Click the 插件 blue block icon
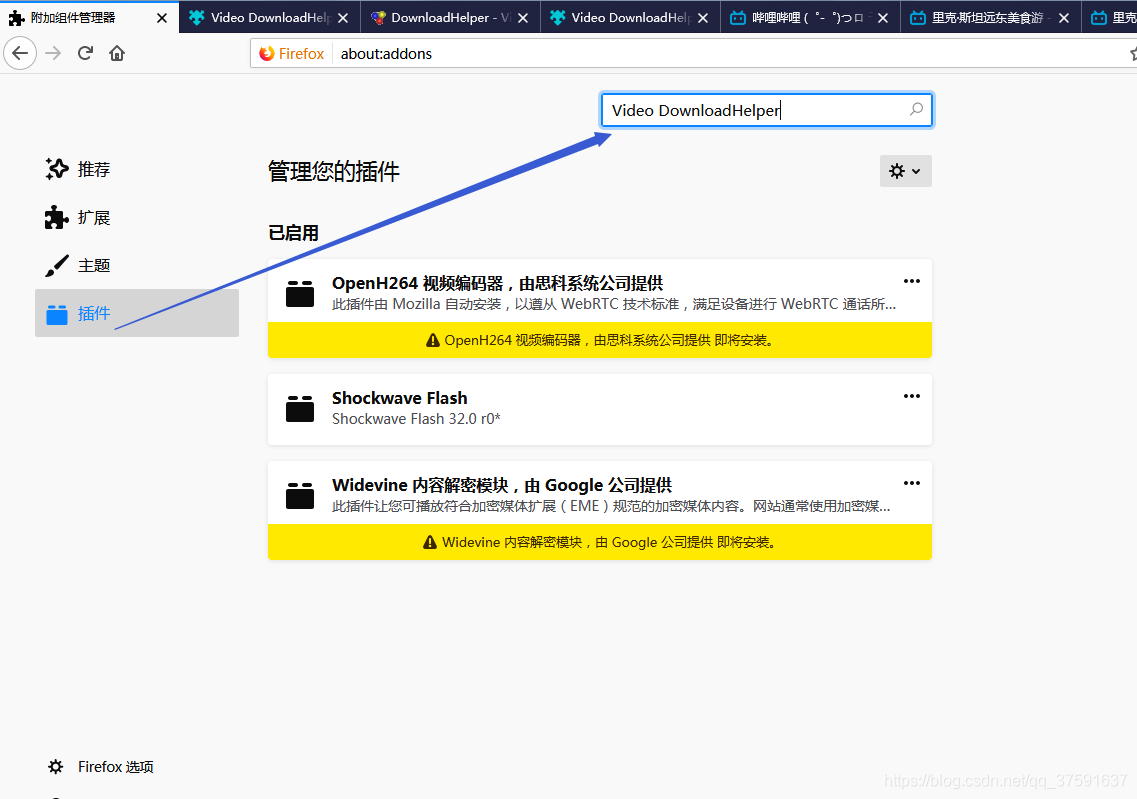This screenshot has height=799, width=1137. tap(57, 314)
